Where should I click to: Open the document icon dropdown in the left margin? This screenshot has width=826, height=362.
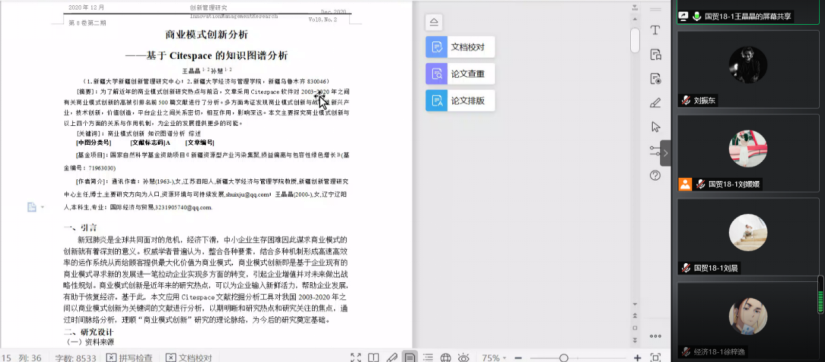[35, 207]
